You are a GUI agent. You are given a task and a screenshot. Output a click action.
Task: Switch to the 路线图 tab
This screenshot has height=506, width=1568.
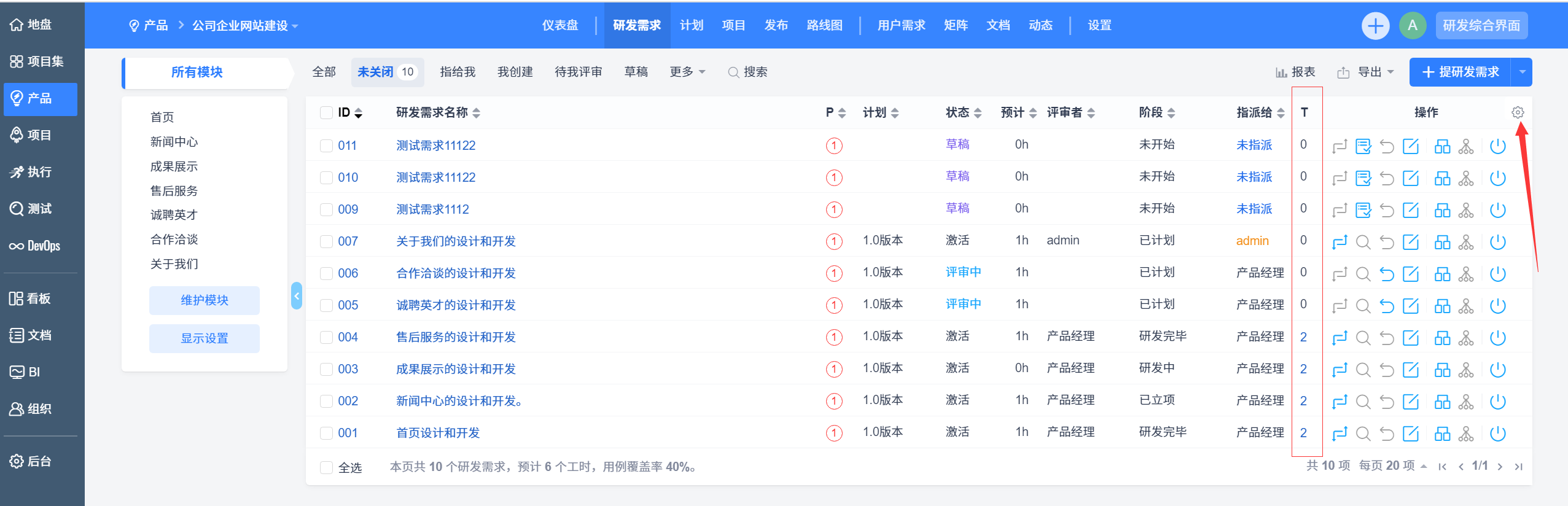[x=824, y=26]
